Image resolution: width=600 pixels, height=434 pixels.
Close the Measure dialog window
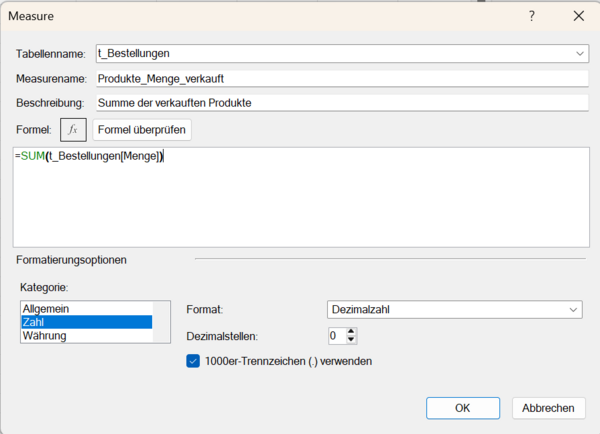coord(578,16)
